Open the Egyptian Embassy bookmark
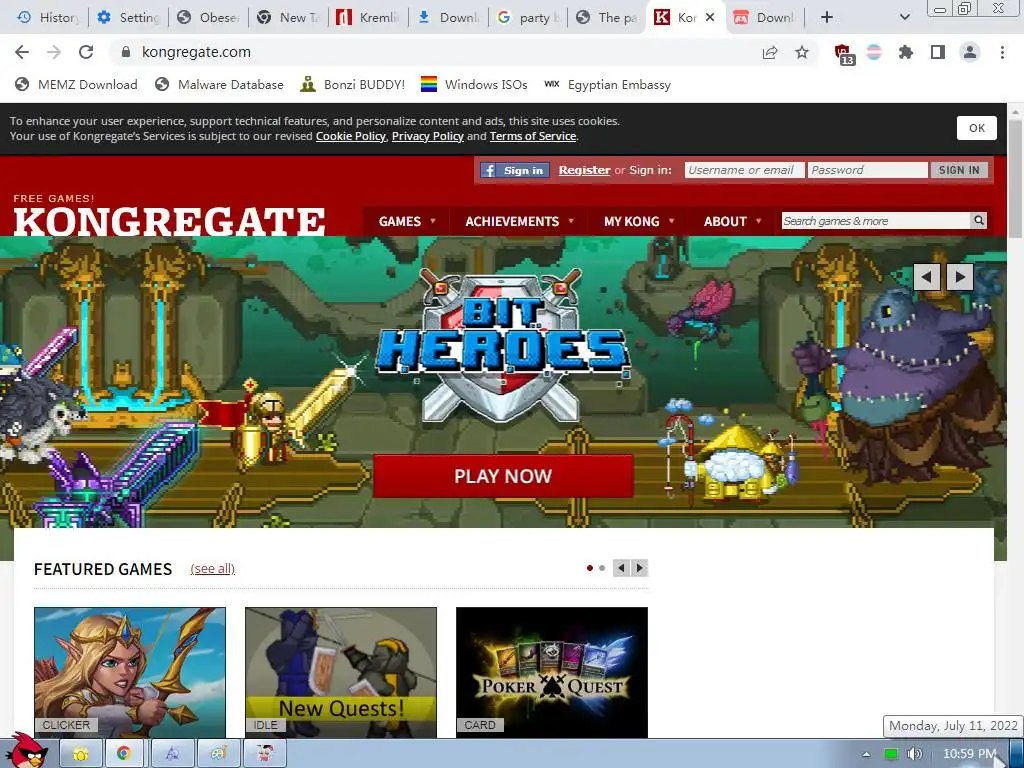 (608, 84)
